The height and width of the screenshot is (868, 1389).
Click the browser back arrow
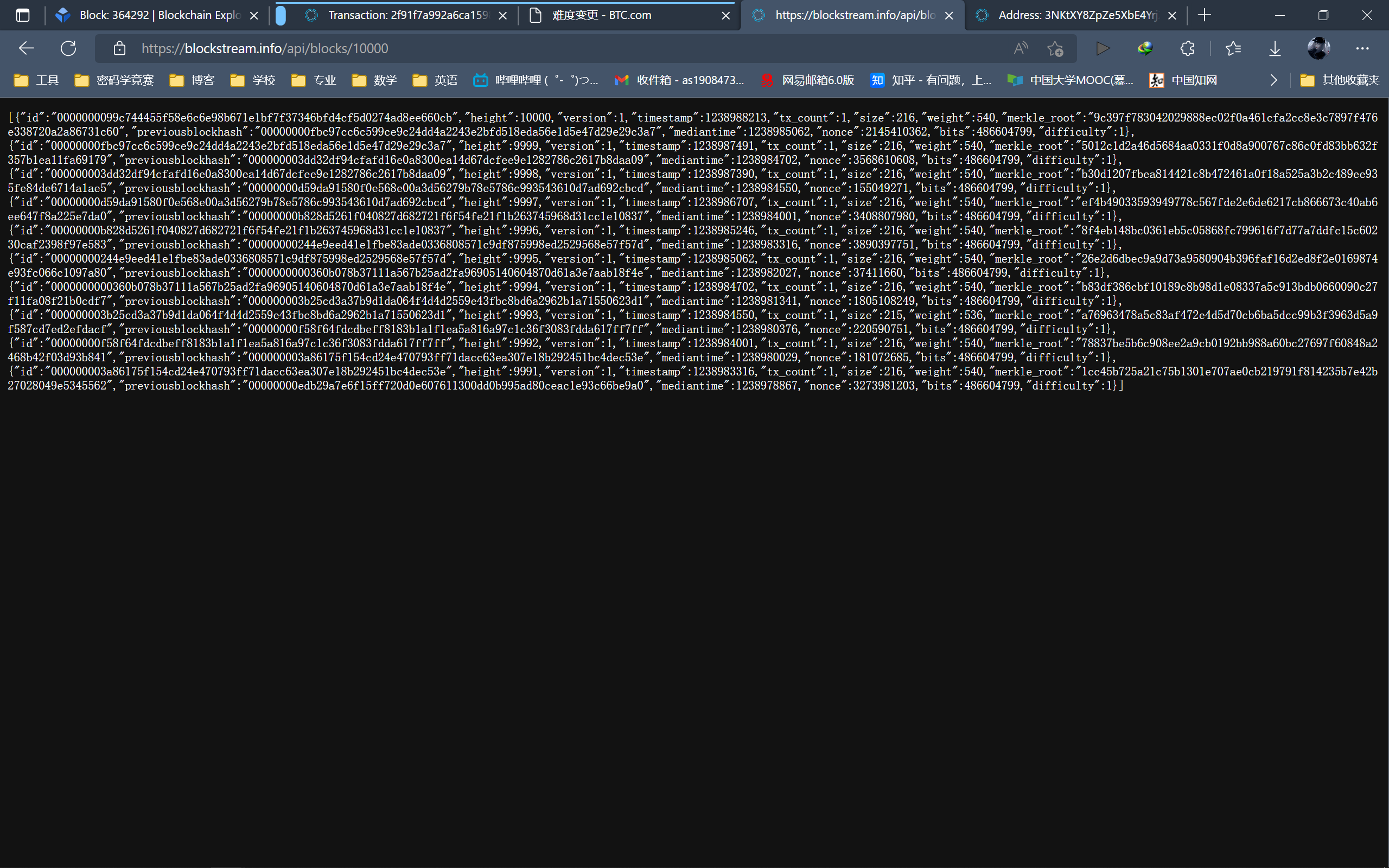click(x=27, y=48)
